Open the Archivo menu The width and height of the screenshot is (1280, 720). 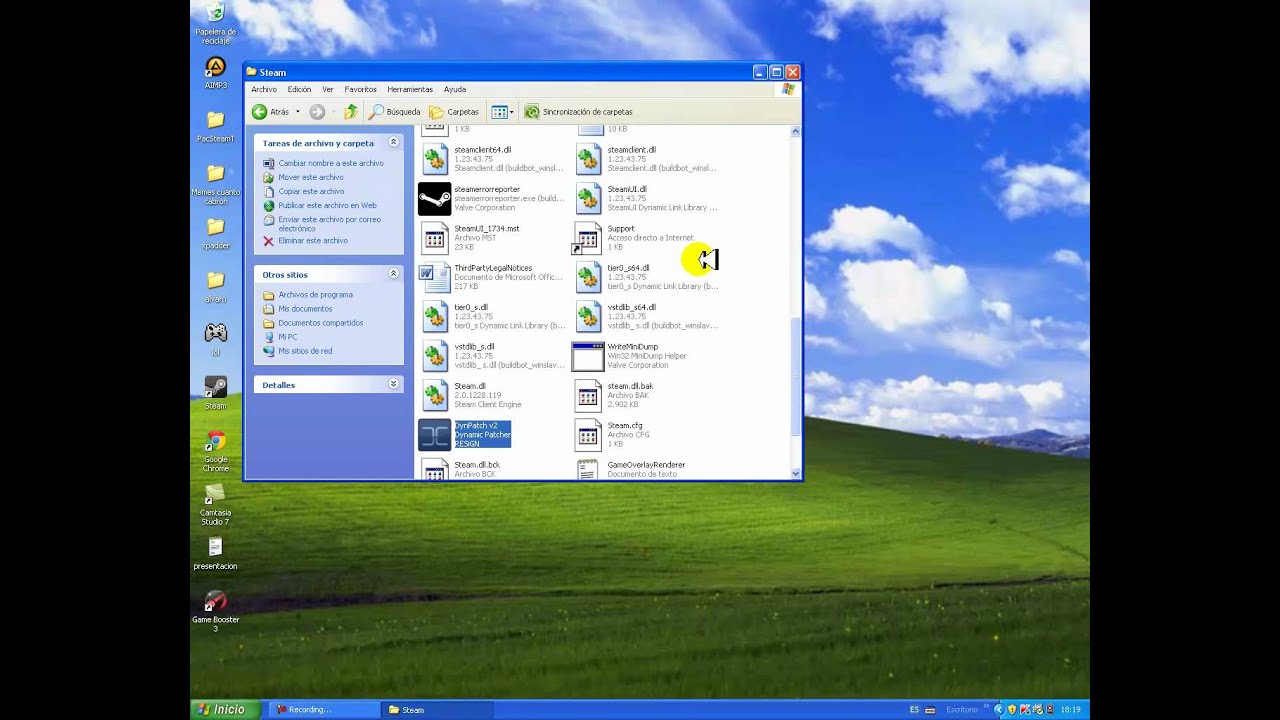[x=264, y=89]
